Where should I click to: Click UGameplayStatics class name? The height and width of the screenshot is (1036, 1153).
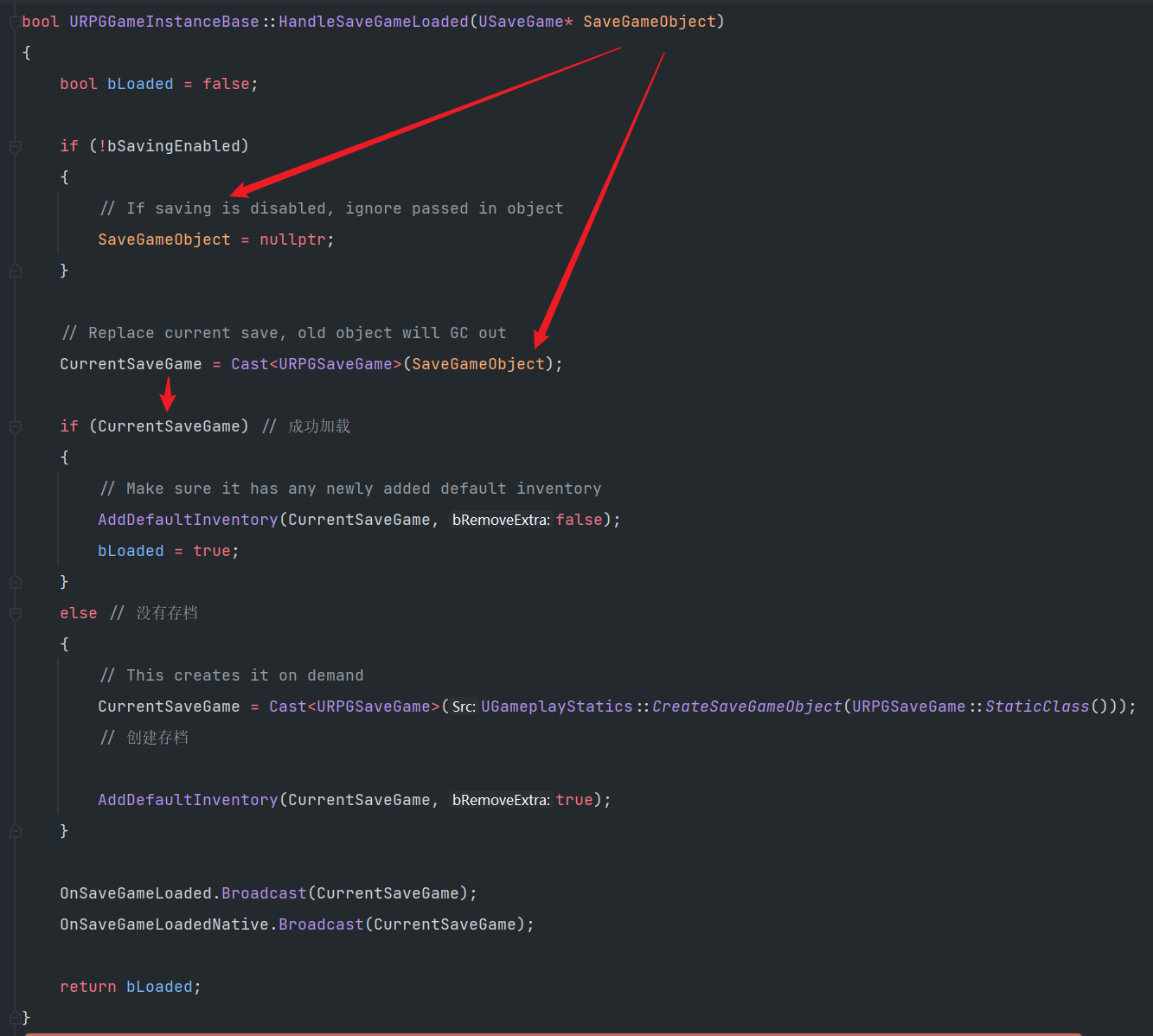click(x=557, y=707)
